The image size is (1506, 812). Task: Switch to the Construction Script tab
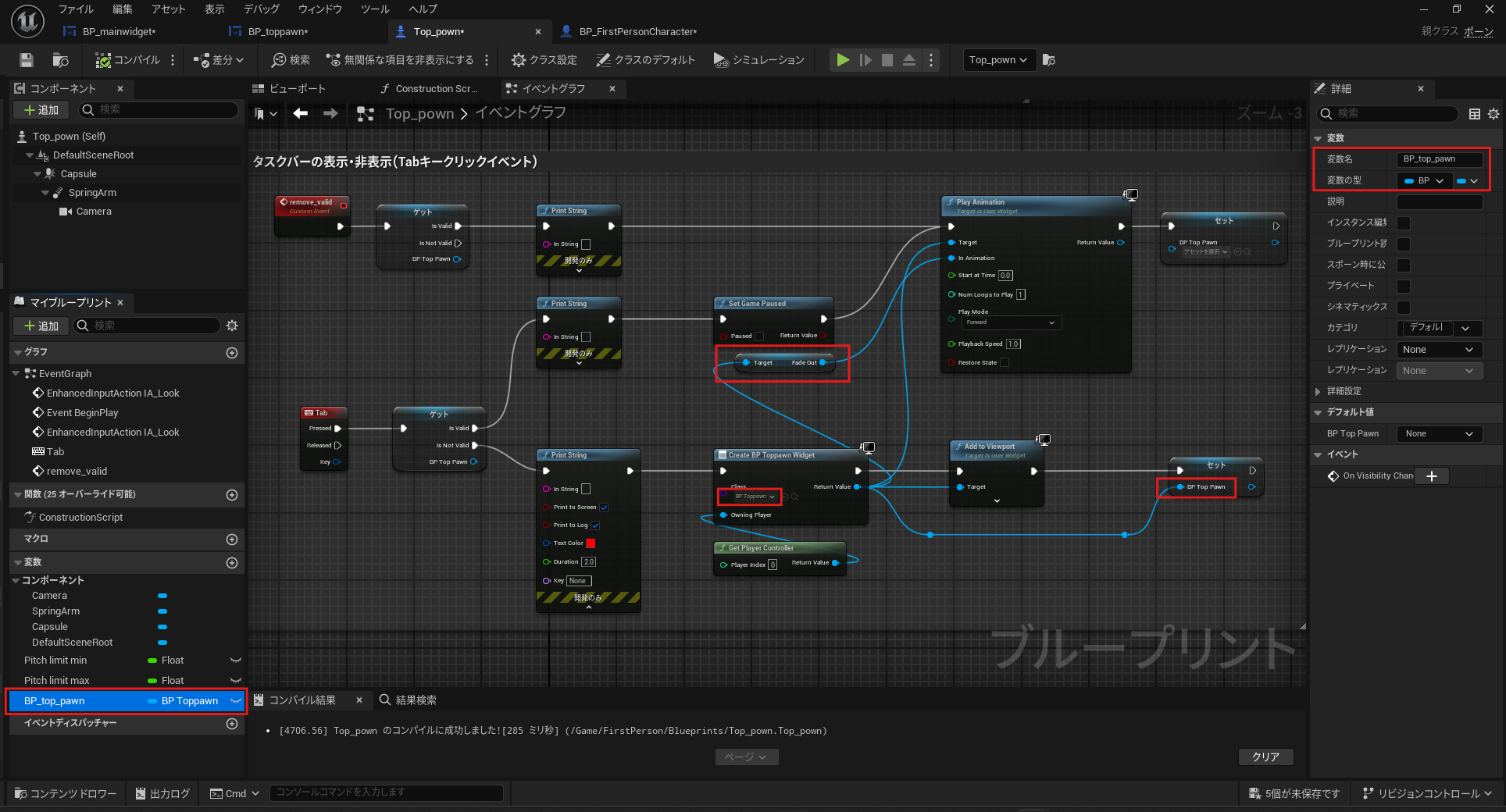[435, 89]
